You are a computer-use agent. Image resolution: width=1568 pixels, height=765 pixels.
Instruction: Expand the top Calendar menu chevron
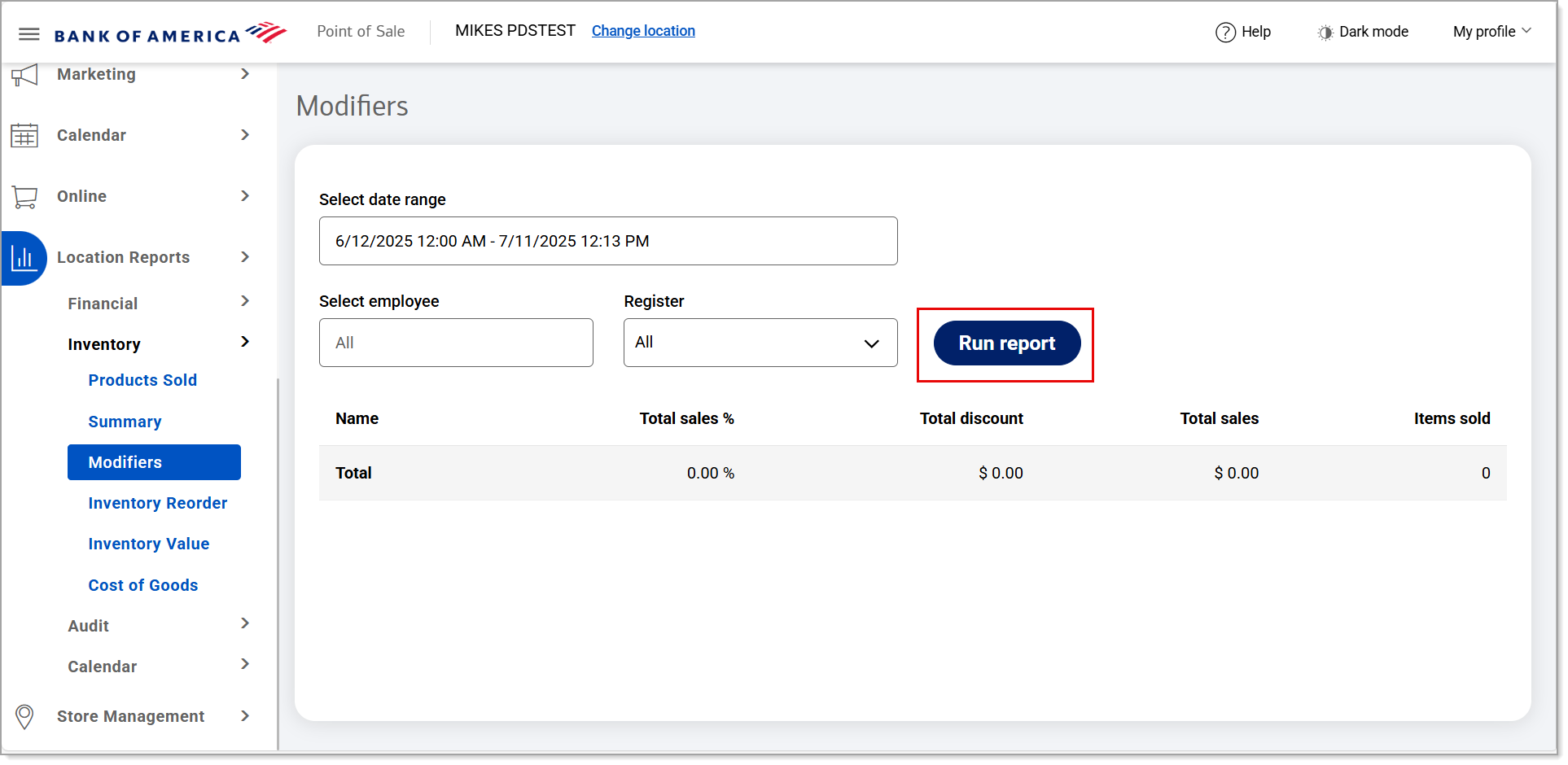point(245,135)
